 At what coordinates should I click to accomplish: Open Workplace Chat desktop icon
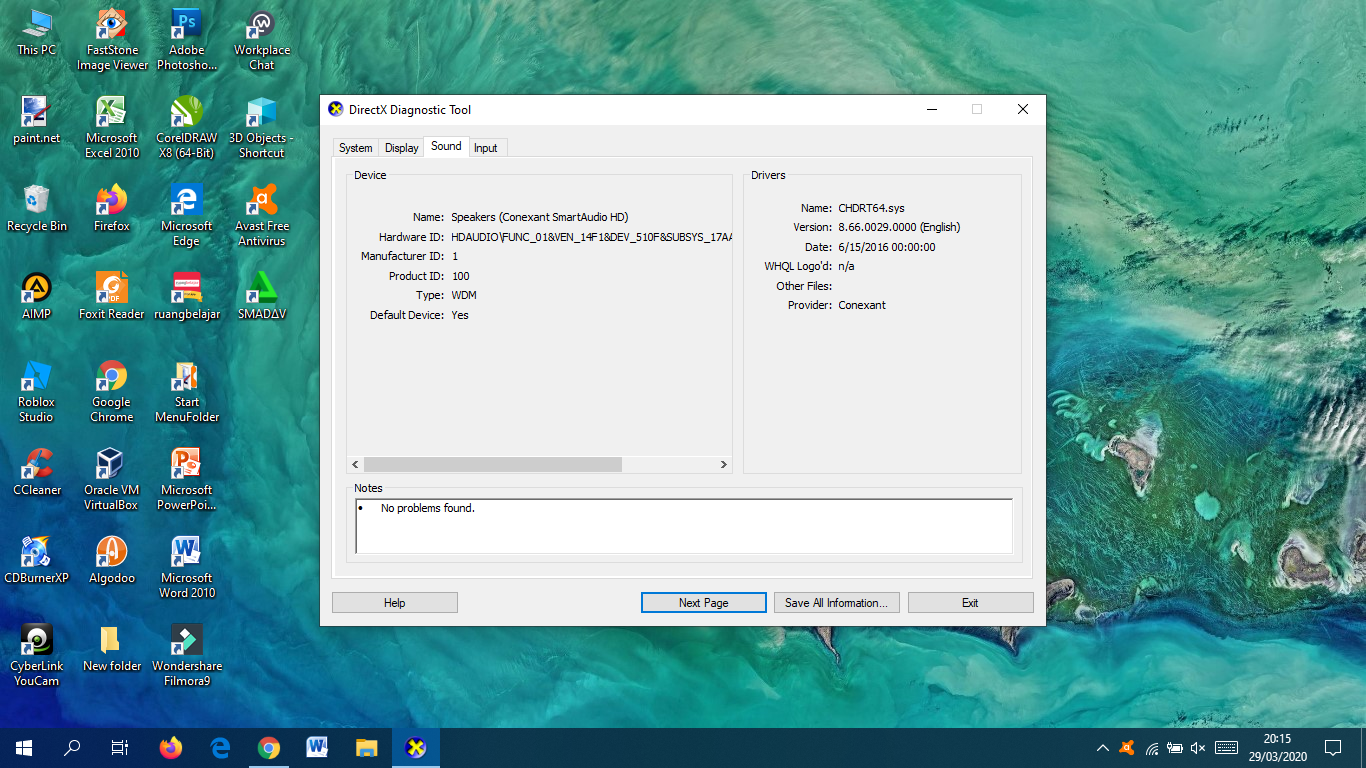(262, 40)
